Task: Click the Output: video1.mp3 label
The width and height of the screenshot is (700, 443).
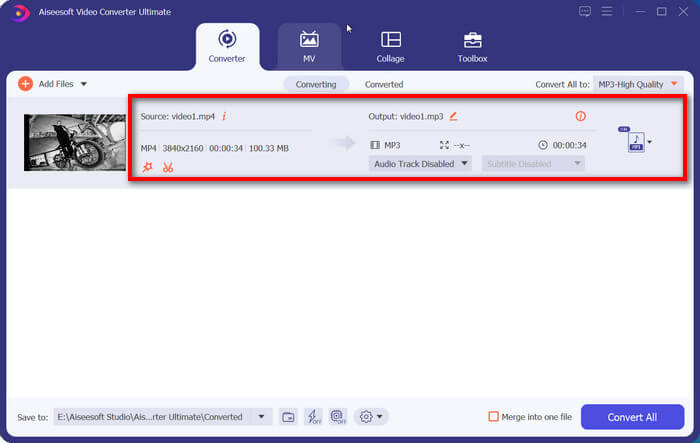Action: tap(406, 116)
